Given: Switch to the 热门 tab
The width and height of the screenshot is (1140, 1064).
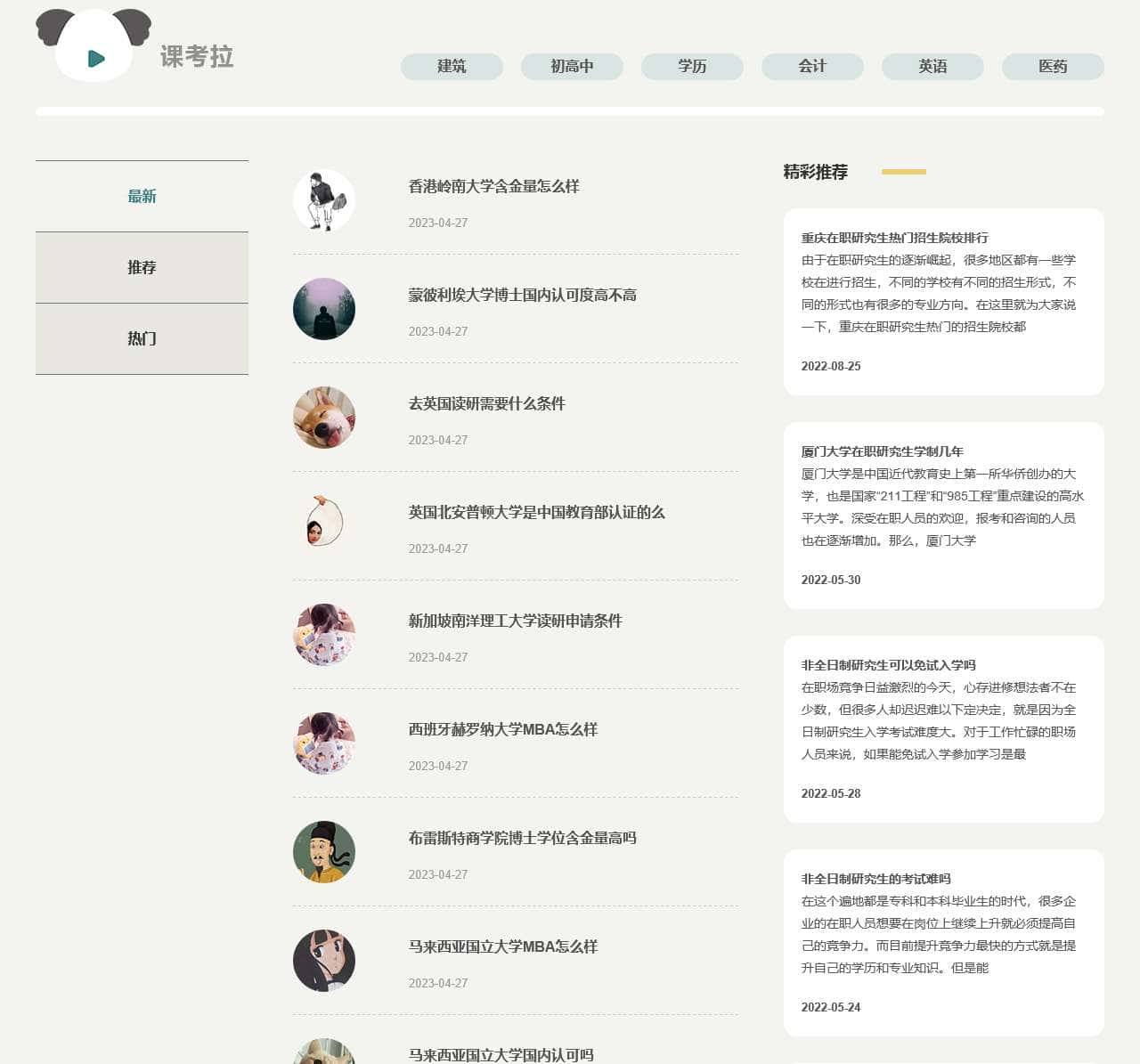Looking at the screenshot, I should click(142, 338).
